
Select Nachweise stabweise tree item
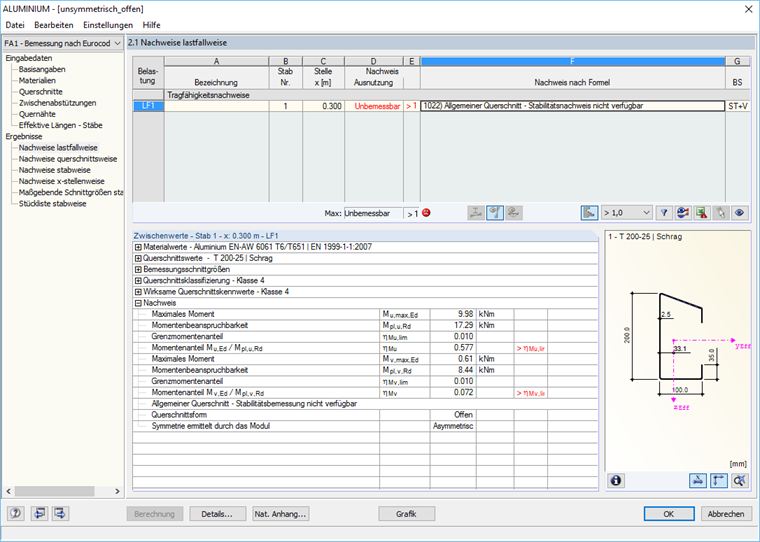point(55,170)
